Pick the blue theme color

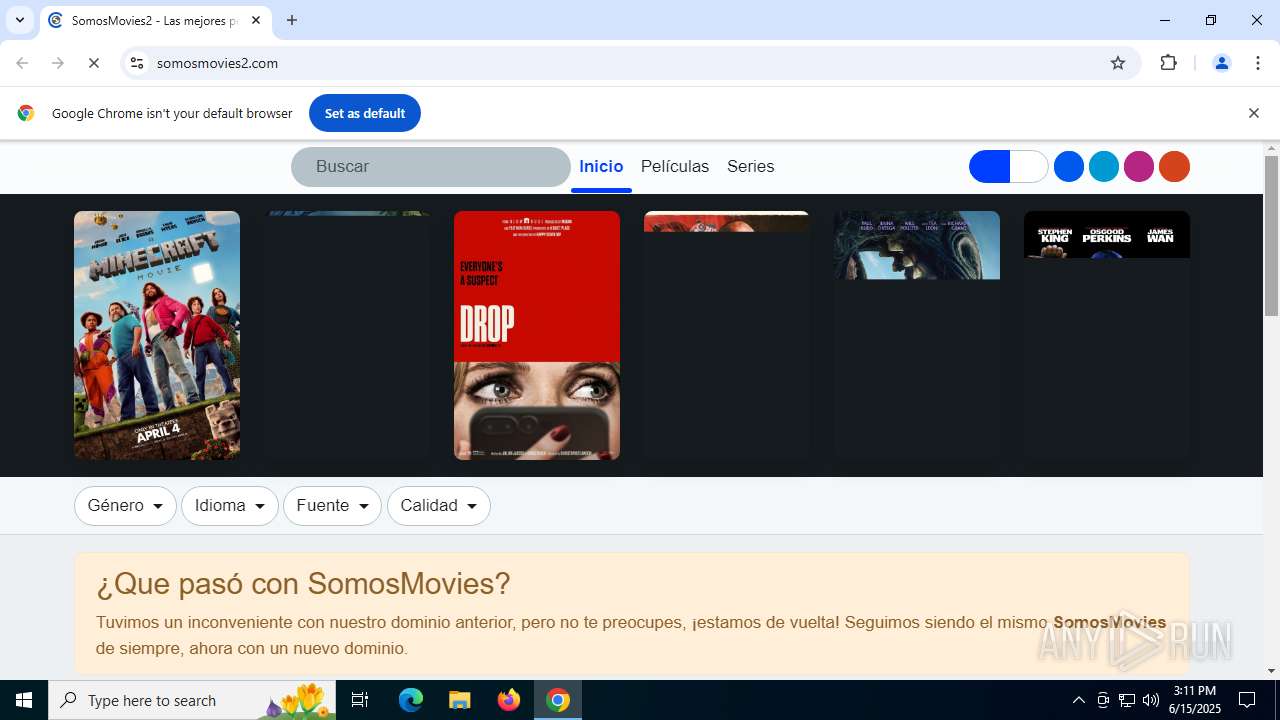coord(1069,167)
